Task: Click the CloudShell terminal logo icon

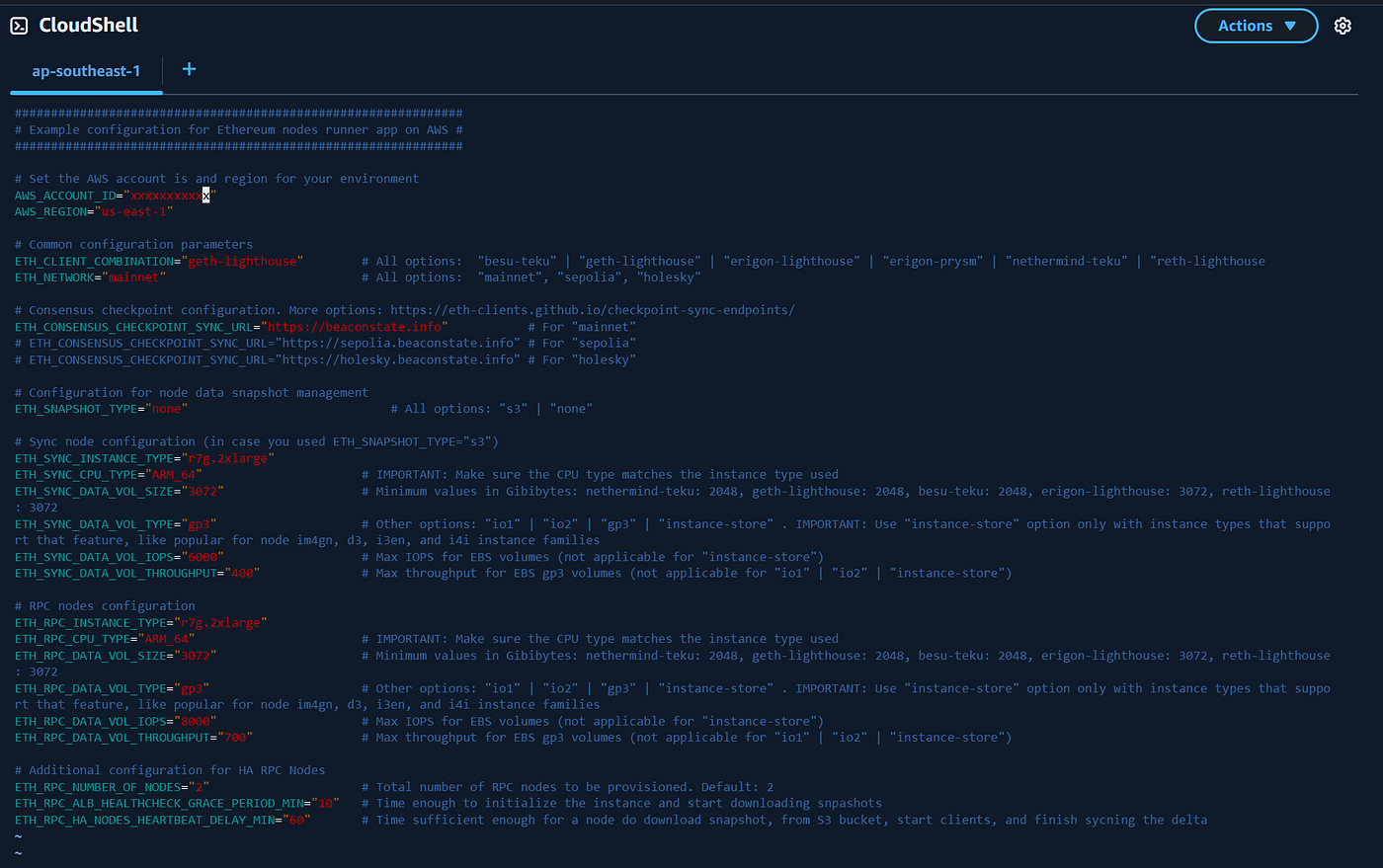Action: click(19, 26)
